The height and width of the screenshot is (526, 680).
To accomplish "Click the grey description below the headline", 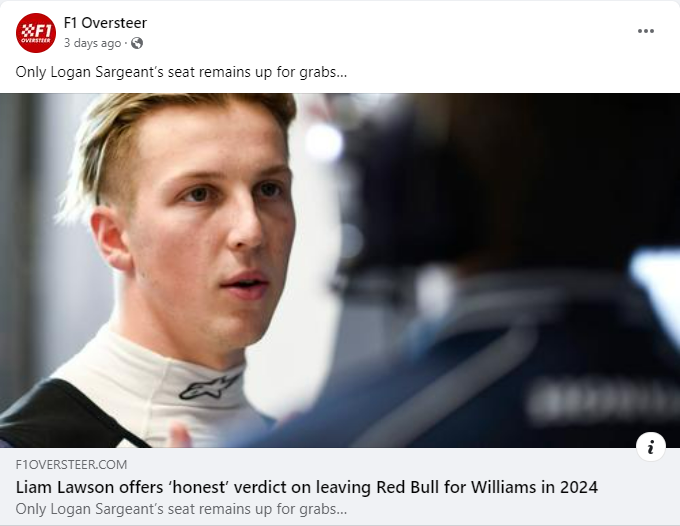I will [181, 509].
